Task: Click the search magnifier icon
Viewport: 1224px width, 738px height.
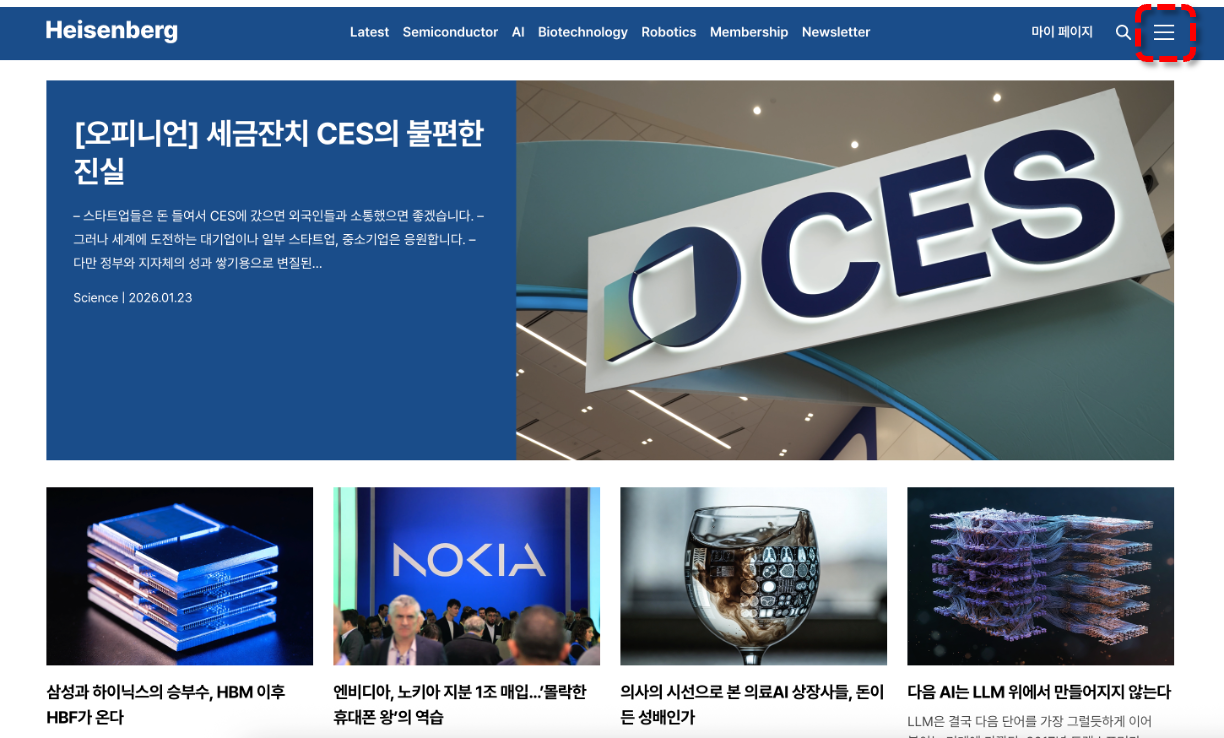Action: click(1123, 33)
